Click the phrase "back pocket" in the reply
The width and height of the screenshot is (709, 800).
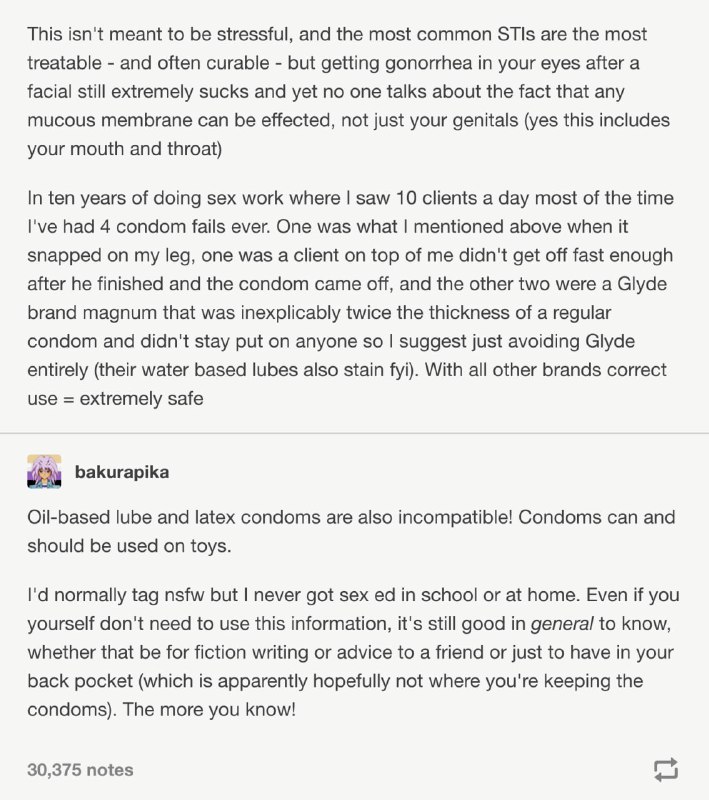coord(80,681)
